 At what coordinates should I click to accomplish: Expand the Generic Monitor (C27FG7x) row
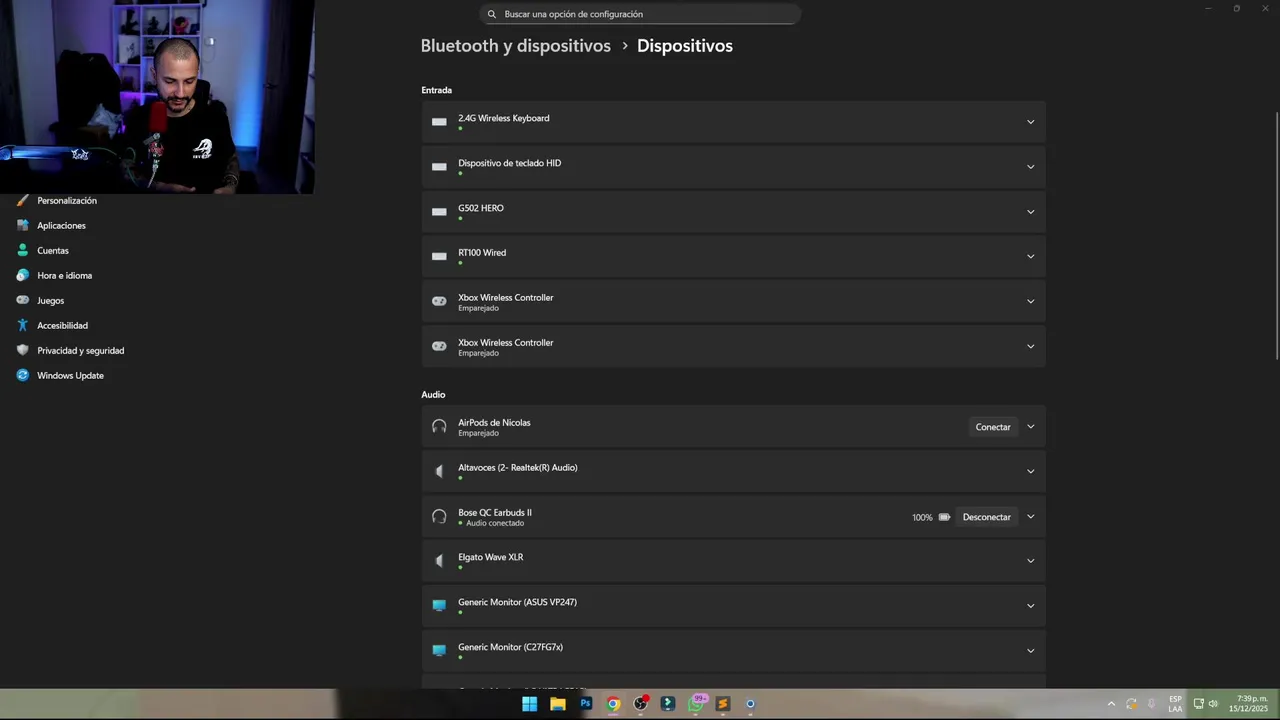(x=1030, y=651)
